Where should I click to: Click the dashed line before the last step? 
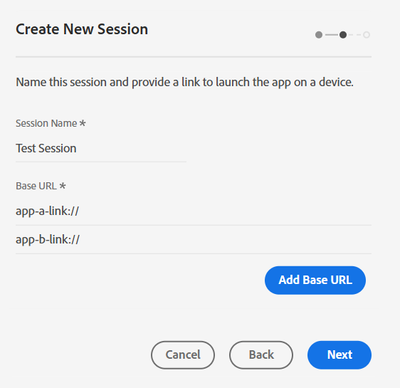(355, 35)
